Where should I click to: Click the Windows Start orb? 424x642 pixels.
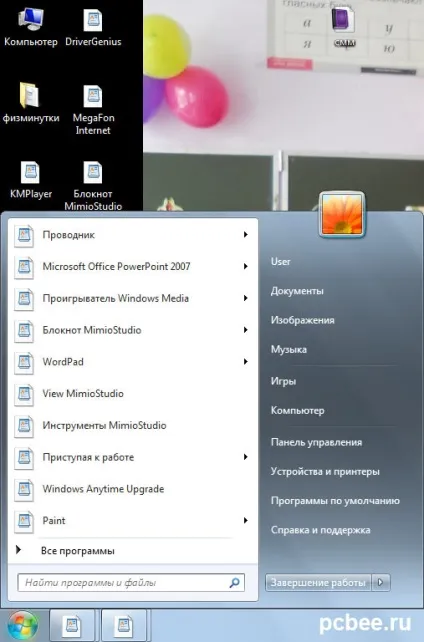click(x=23, y=626)
